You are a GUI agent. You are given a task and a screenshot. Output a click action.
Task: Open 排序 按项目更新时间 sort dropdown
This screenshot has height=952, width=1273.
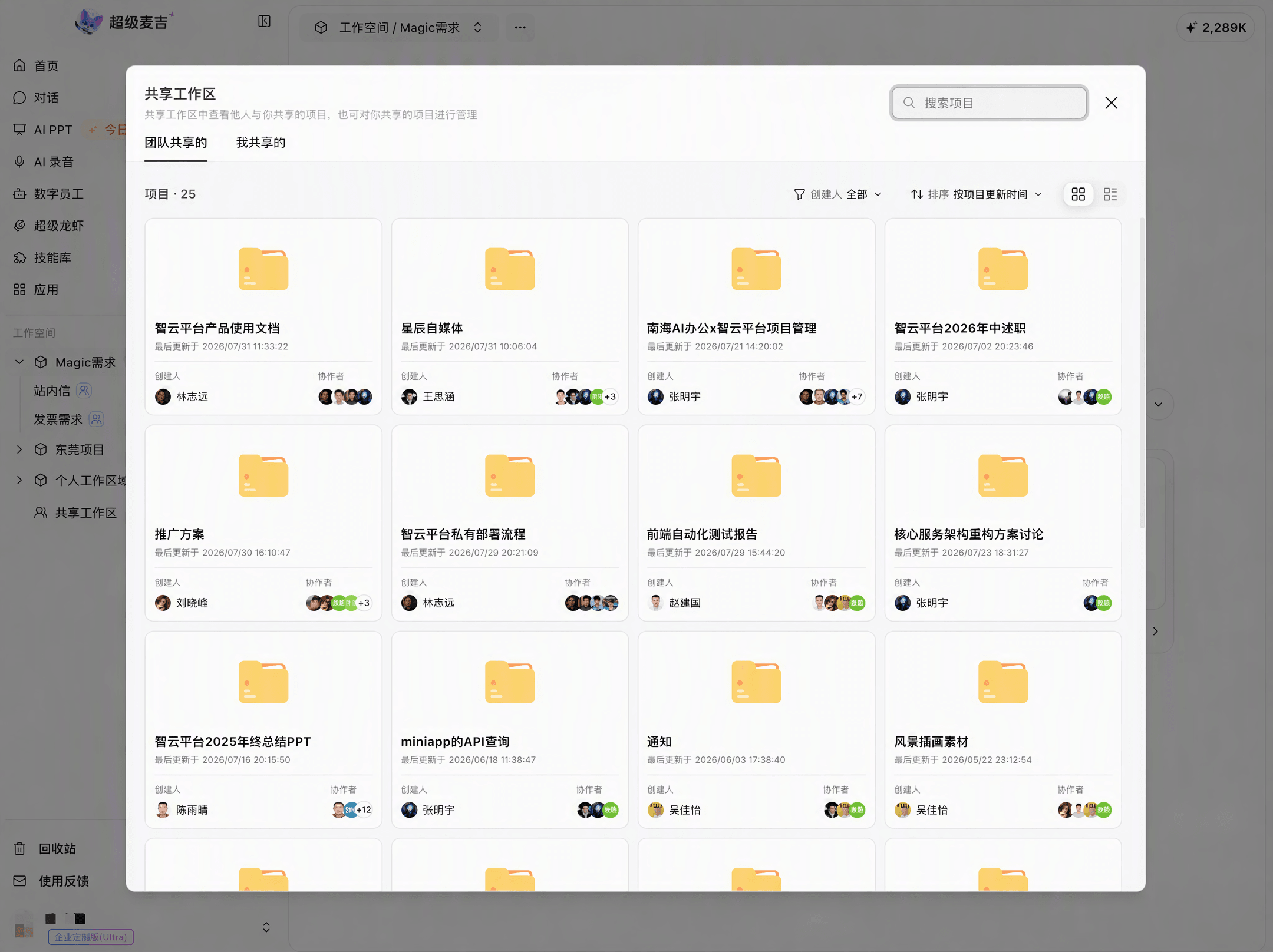click(977, 194)
